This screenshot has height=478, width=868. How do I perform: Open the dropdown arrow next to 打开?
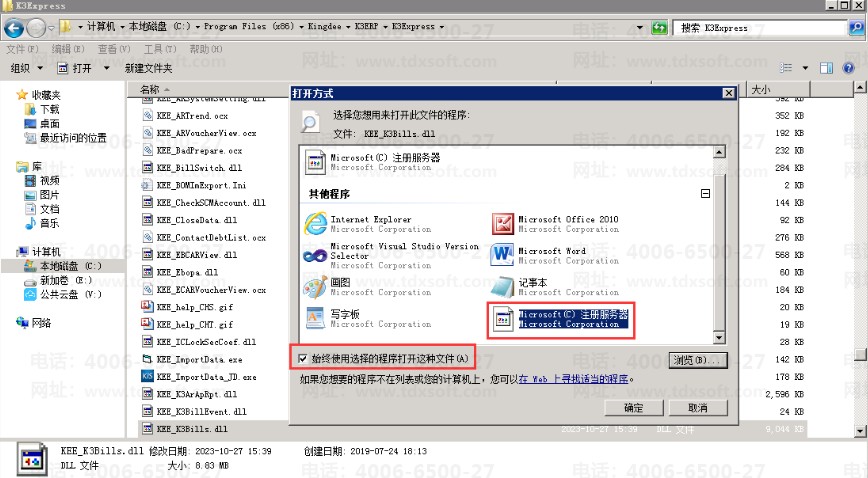coord(106,68)
